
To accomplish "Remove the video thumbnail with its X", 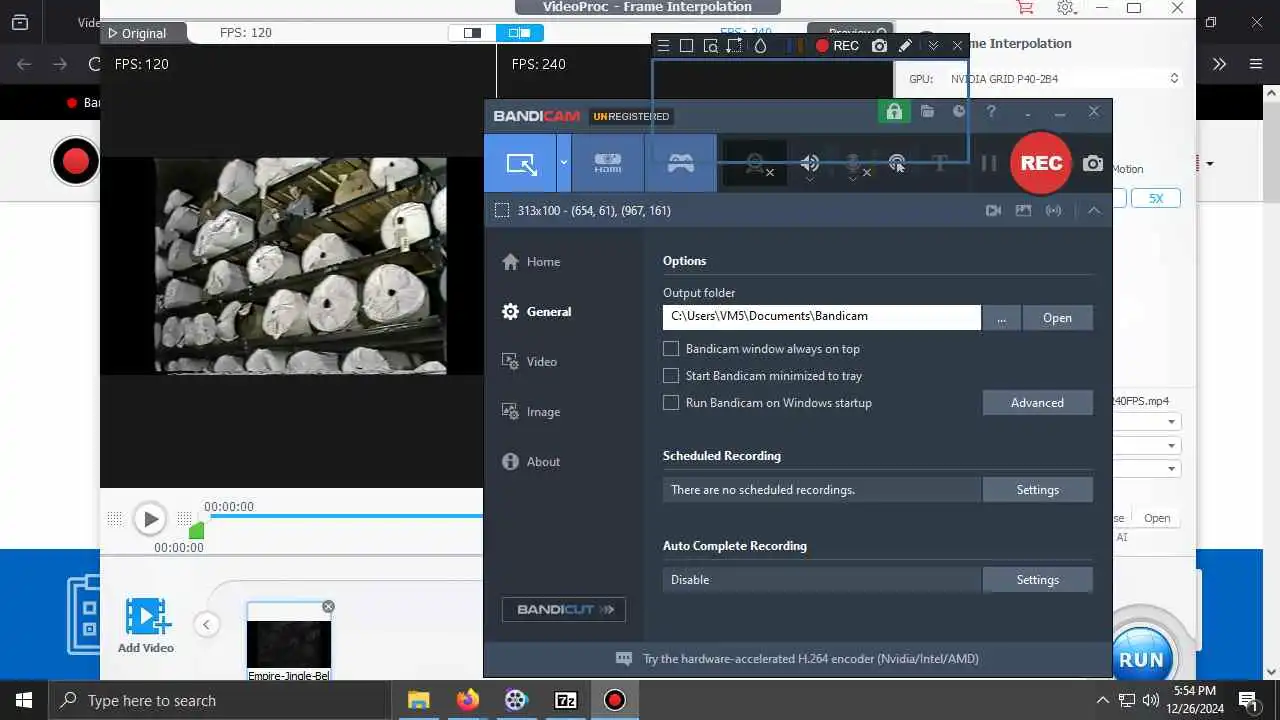I will 328,607.
